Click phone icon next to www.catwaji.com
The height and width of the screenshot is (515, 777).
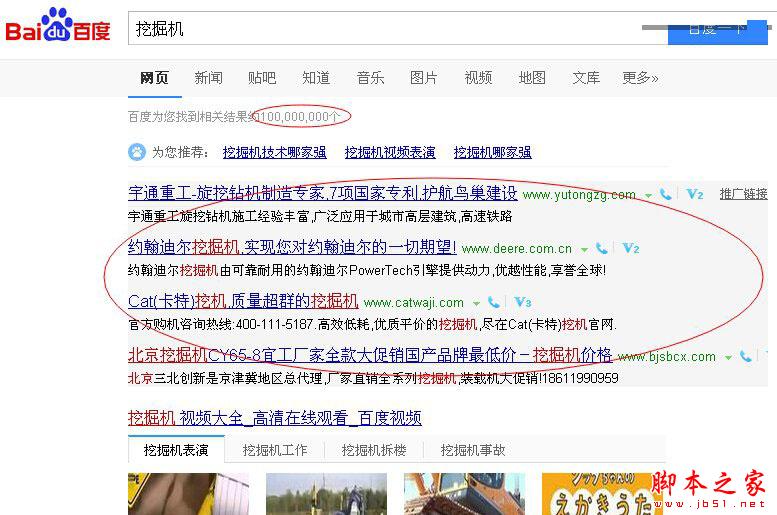pyautogui.click(x=494, y=302)
